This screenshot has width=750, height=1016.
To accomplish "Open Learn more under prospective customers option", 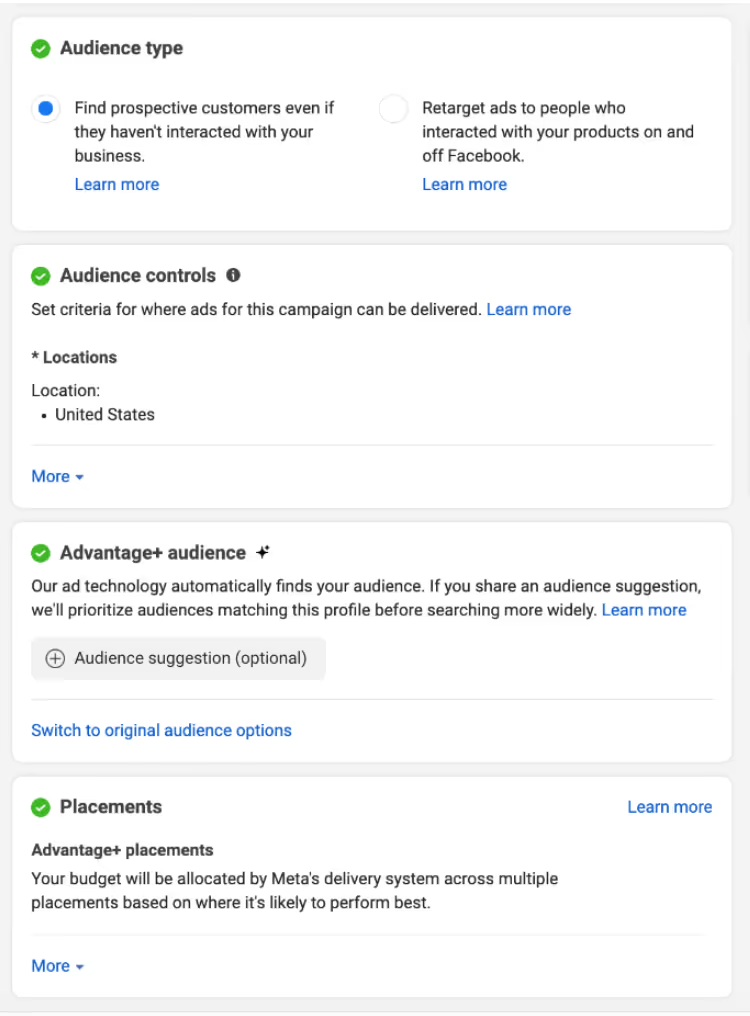I will tap(117, 184).
